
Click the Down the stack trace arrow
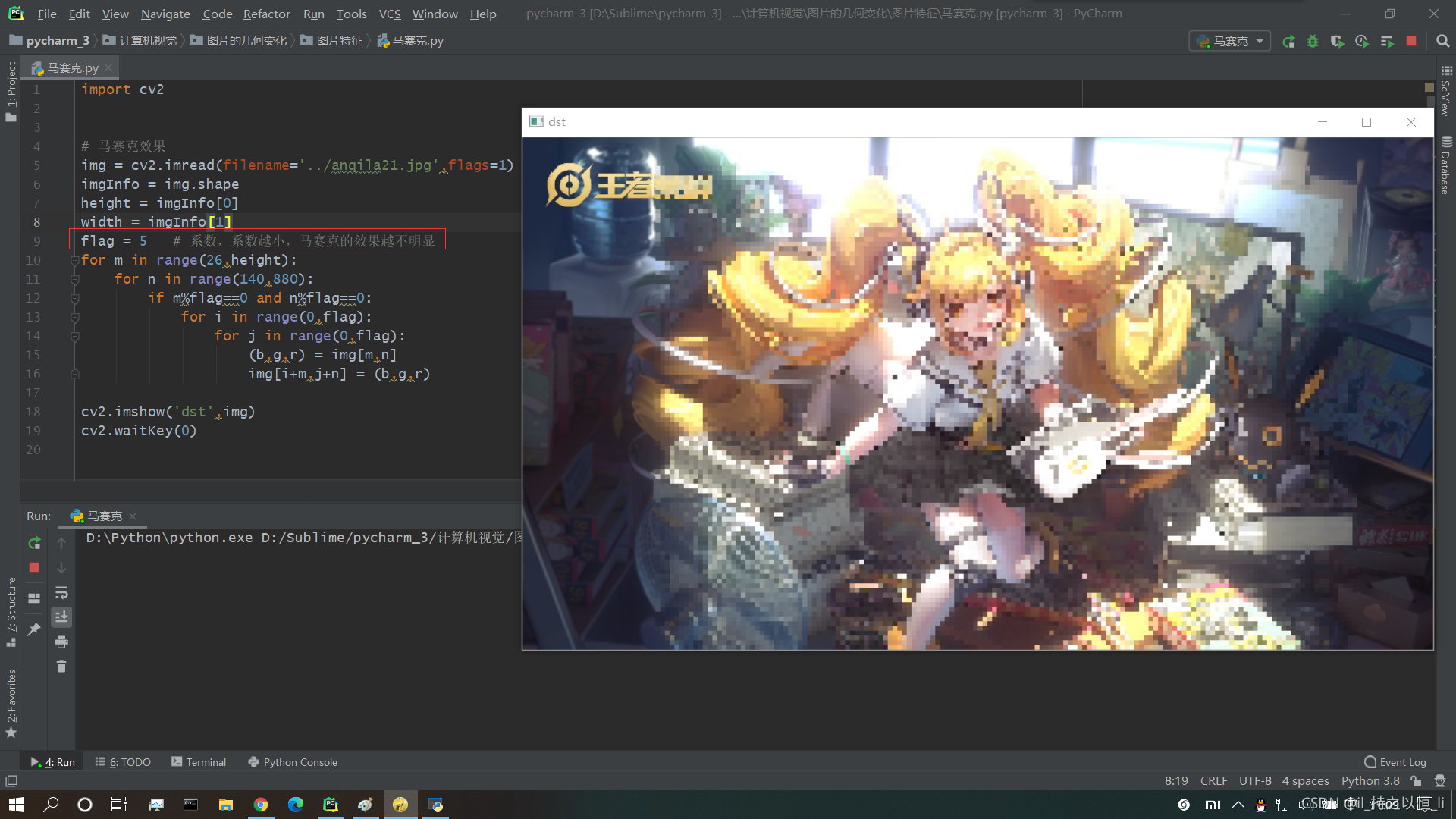(61, 567)
